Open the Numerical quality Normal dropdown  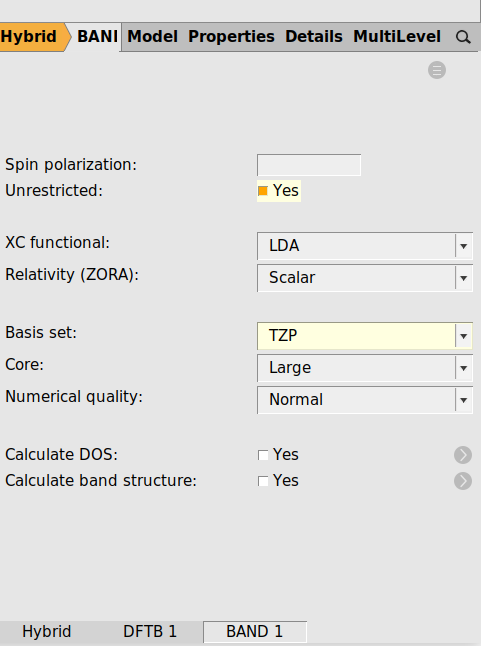pyautogui.click(x=364, y=400)
